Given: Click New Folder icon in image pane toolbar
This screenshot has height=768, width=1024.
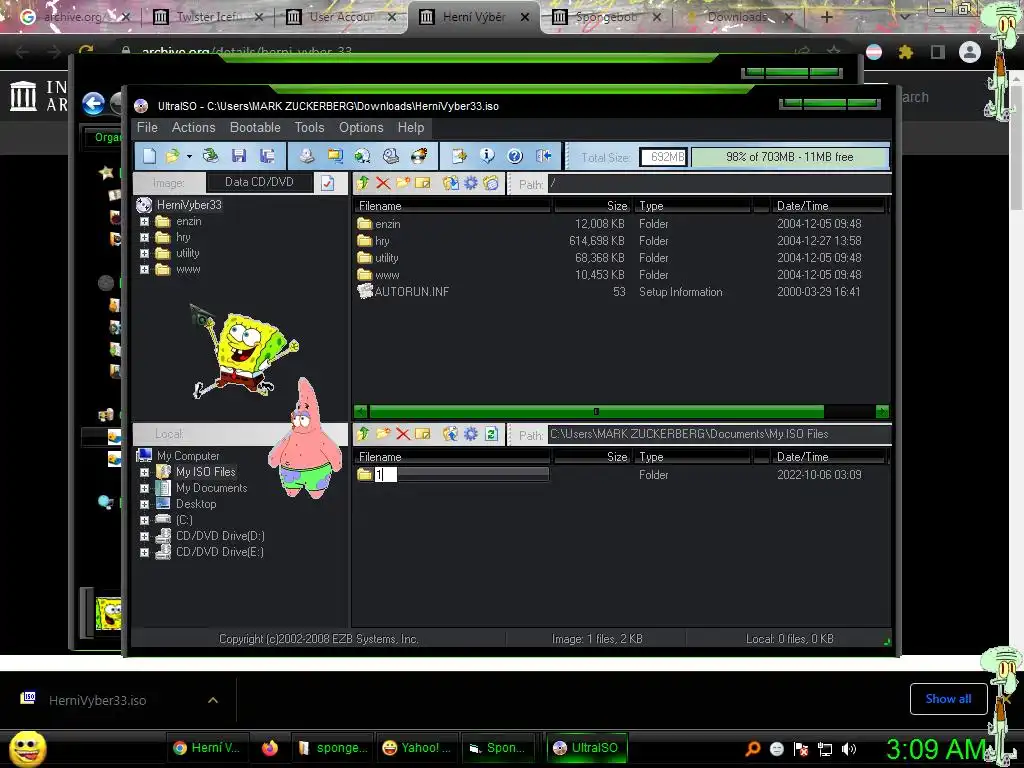Looking at the screenshot, I should point(403,183).
